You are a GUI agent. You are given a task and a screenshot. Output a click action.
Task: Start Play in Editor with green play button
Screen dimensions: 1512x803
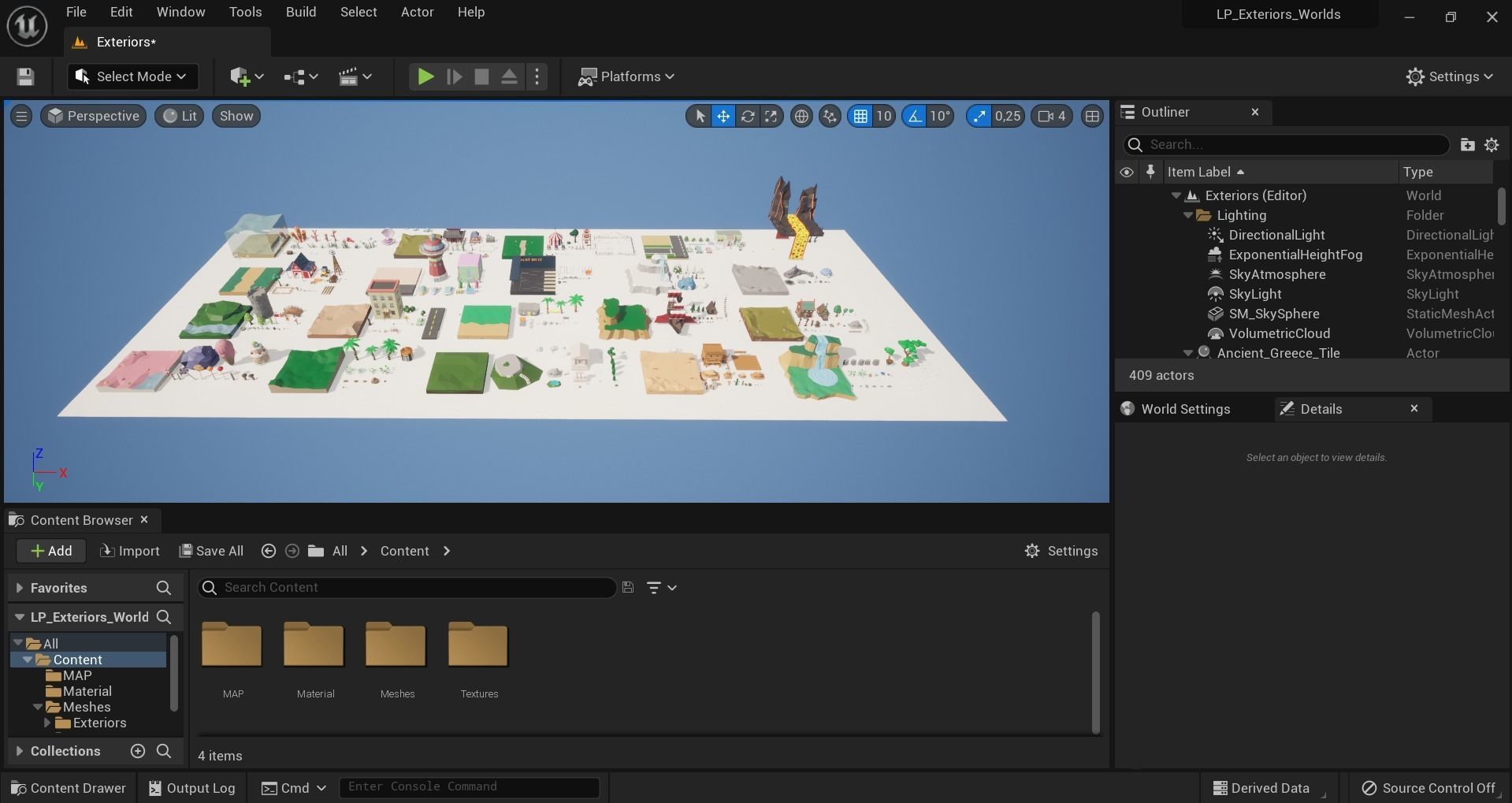point(425,76)
